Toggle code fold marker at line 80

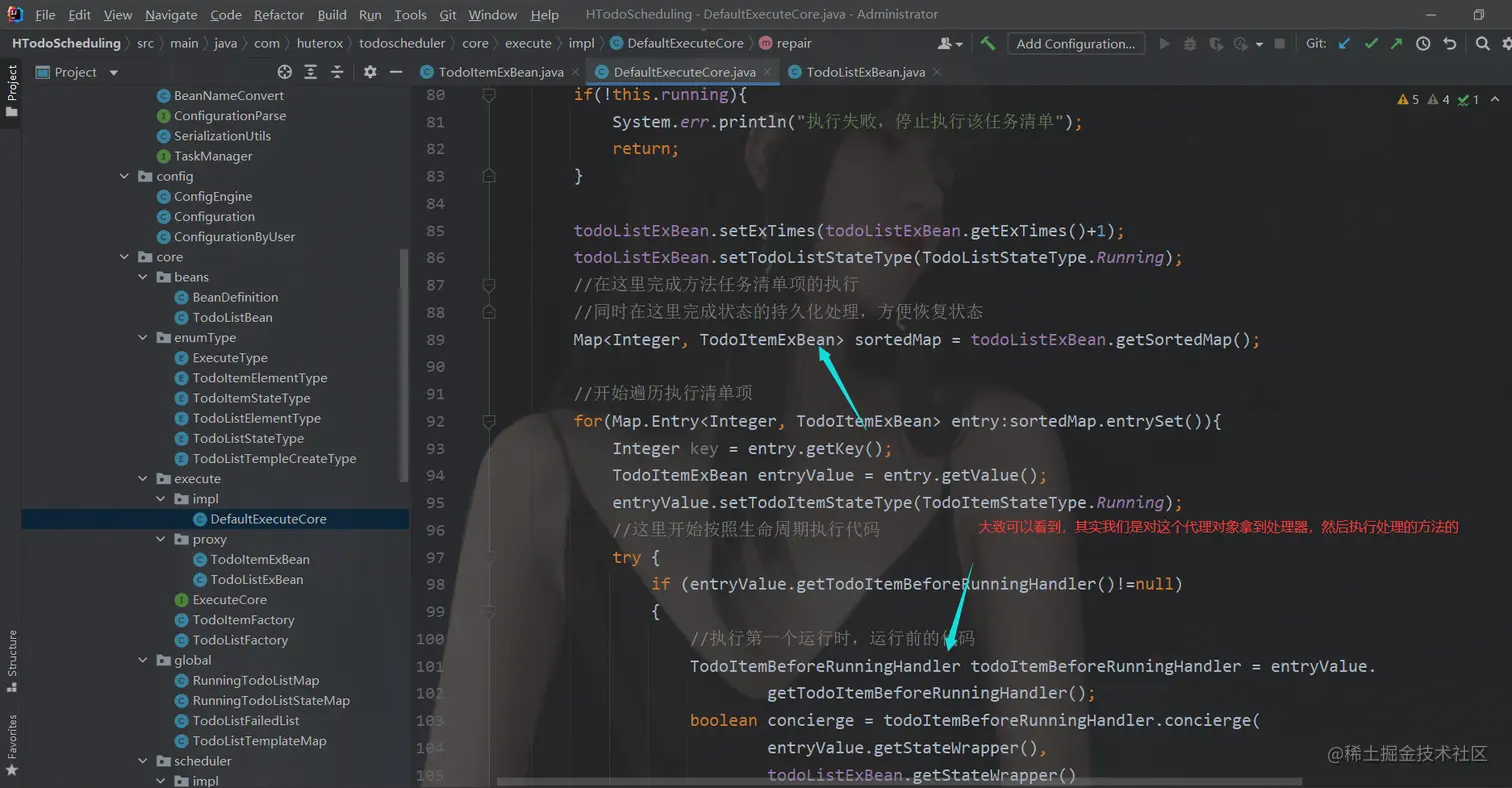489,95
